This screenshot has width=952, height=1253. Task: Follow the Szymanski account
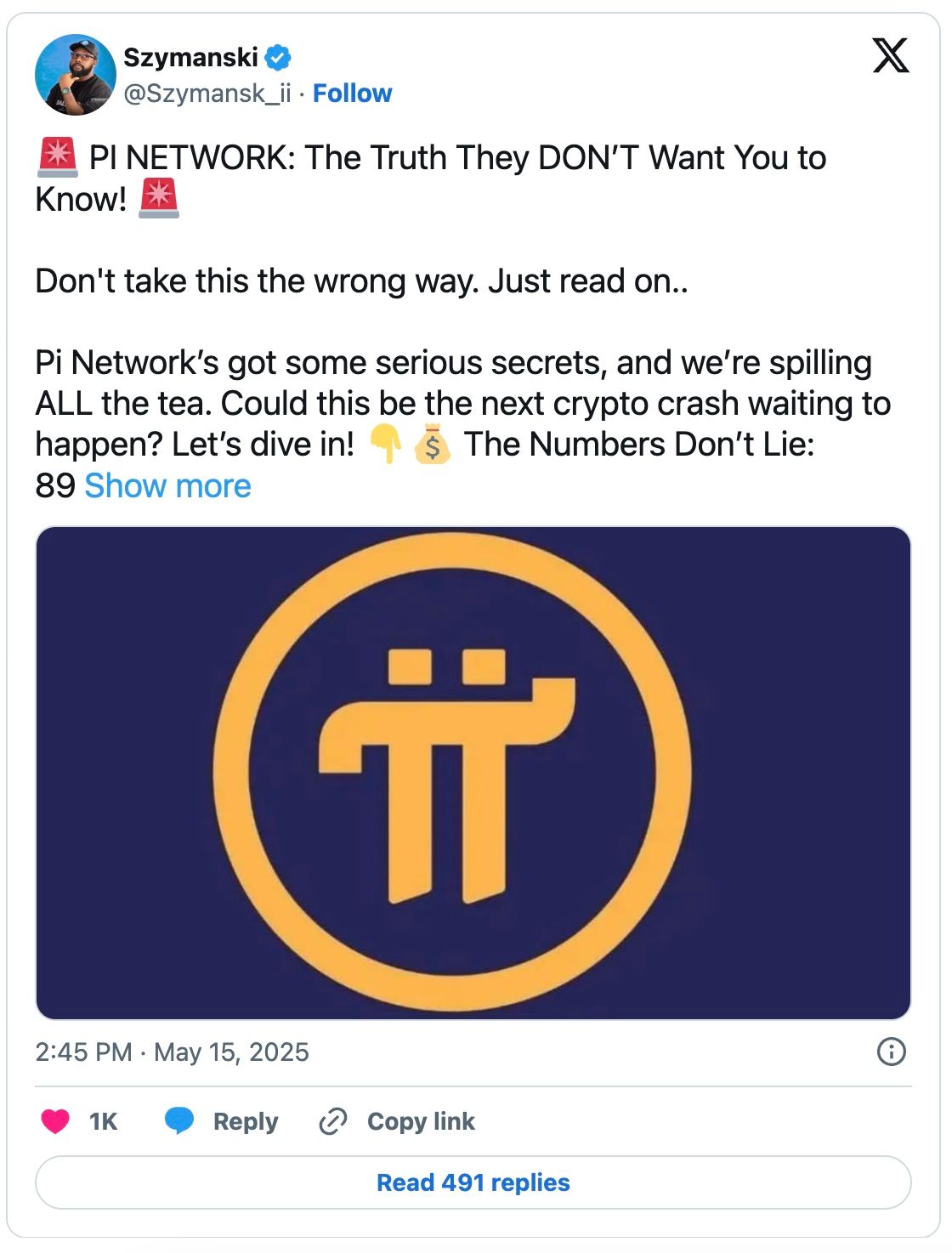[x=352, y=93]
